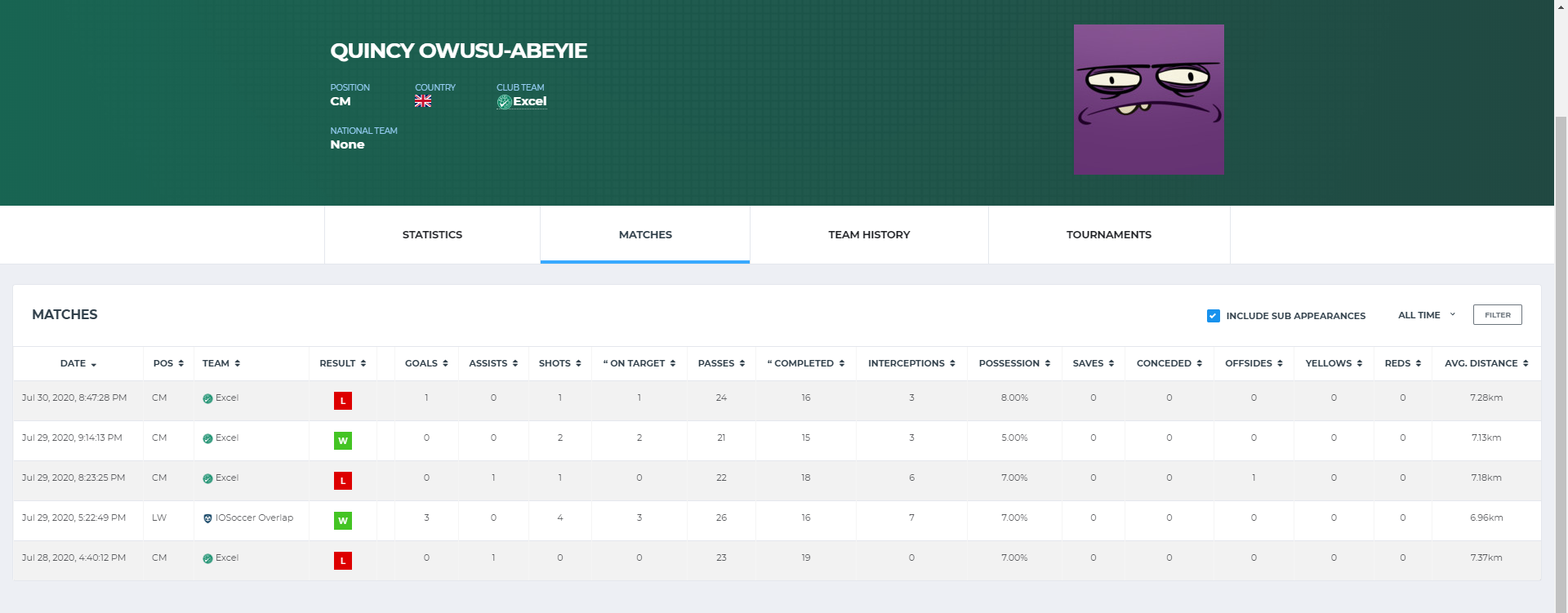
Task: Select the Matches tab
Action: 645,234
